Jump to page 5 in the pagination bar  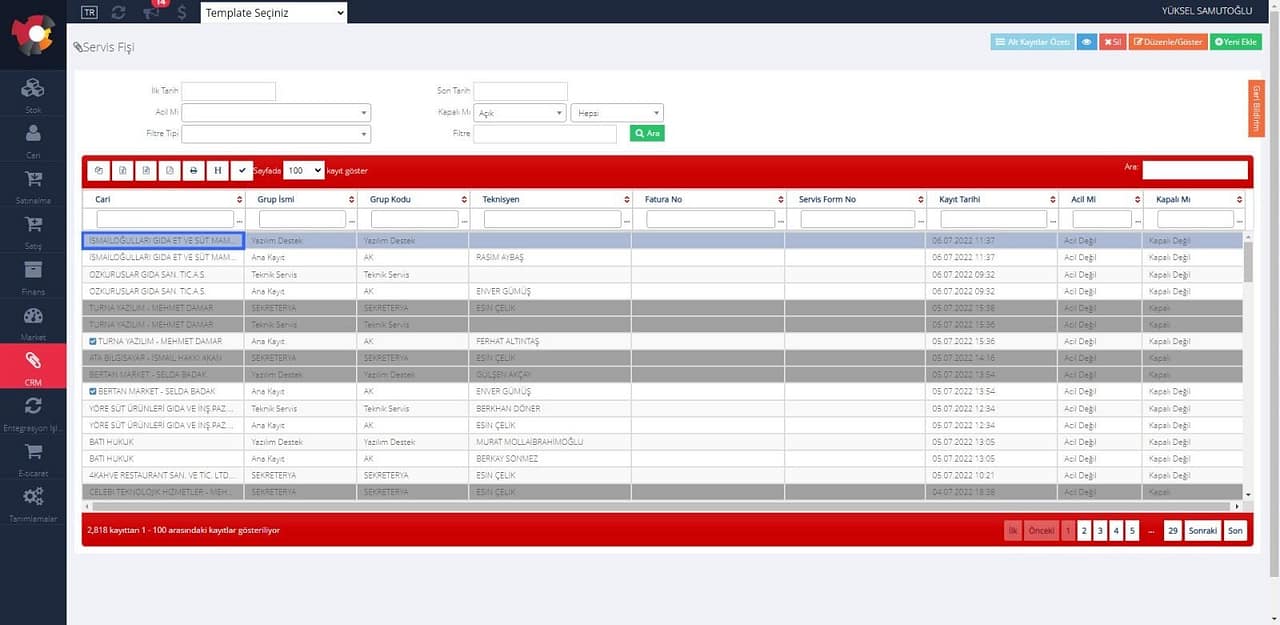pyautogui.click(x=1132, y=530)
